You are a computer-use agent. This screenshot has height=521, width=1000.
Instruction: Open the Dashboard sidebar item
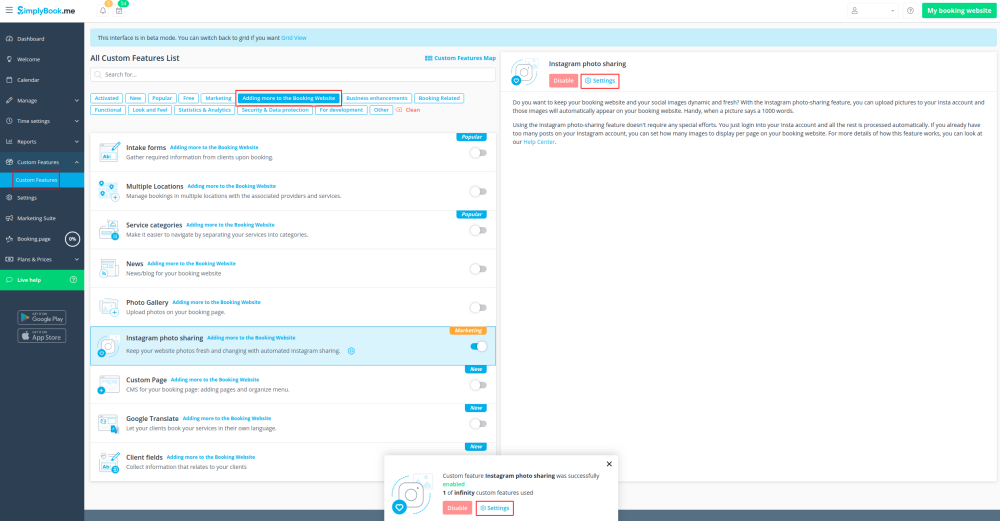point(30,39)
